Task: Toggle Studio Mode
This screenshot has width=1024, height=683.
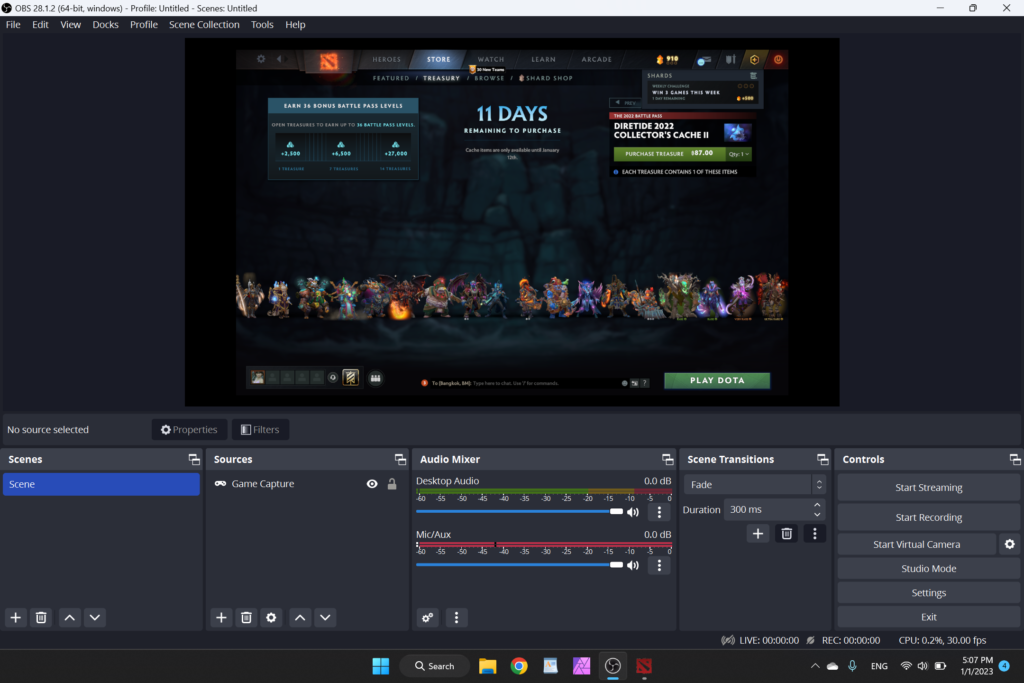Action: (928, 568)
